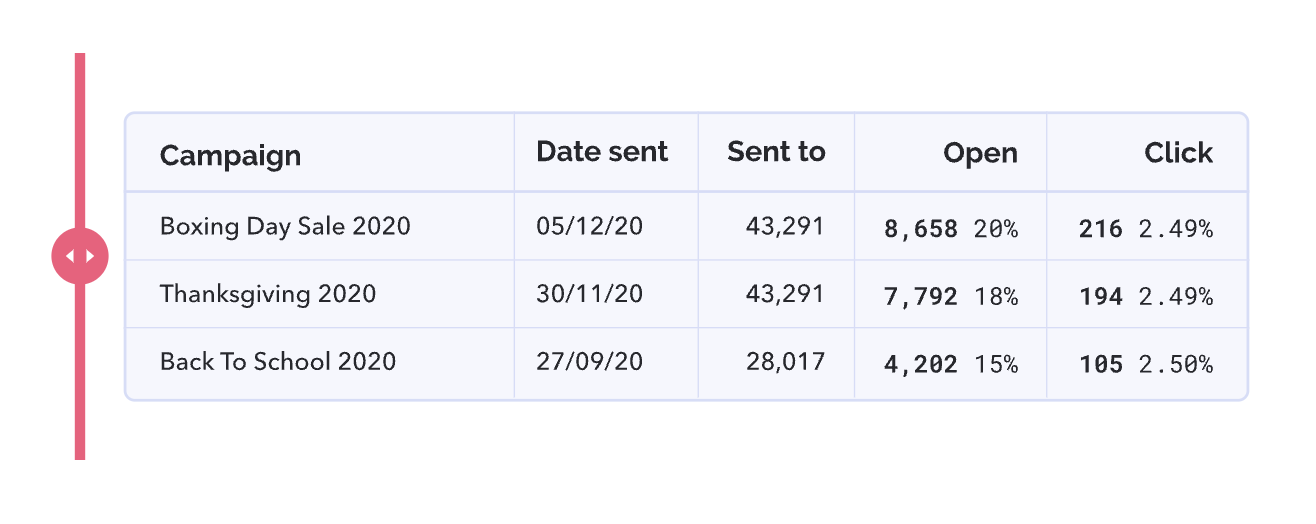Image resolution: width=1316 pixels, height=524 pixels.
Task: Select the Back To School 2020 campaign
Action: click(278, 361)
